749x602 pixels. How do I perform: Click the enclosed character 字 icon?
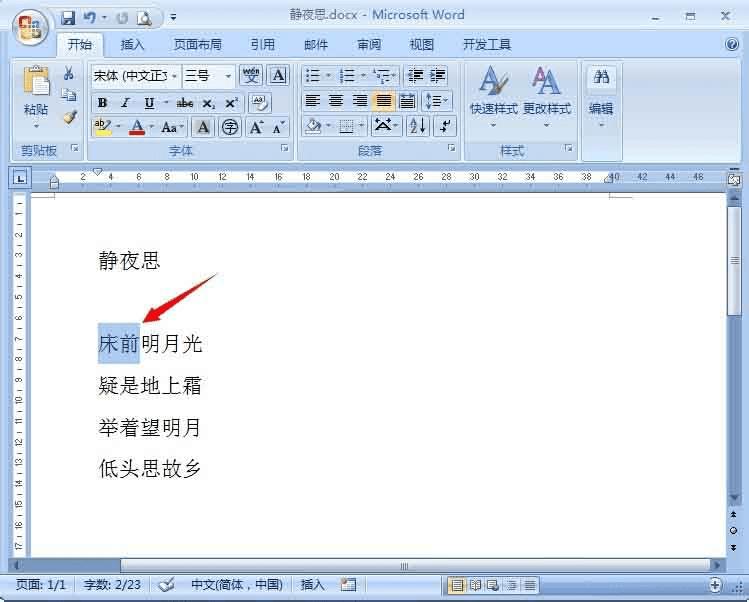[230, 127]
